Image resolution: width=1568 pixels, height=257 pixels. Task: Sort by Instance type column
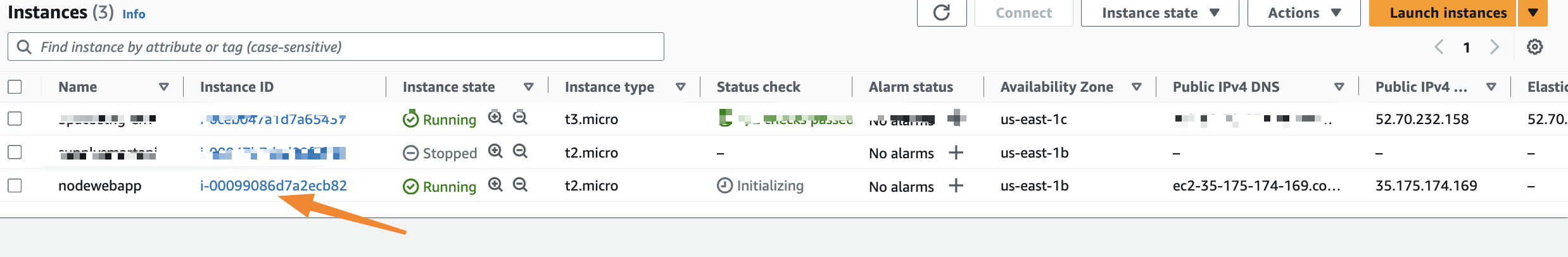click(681, 87)
